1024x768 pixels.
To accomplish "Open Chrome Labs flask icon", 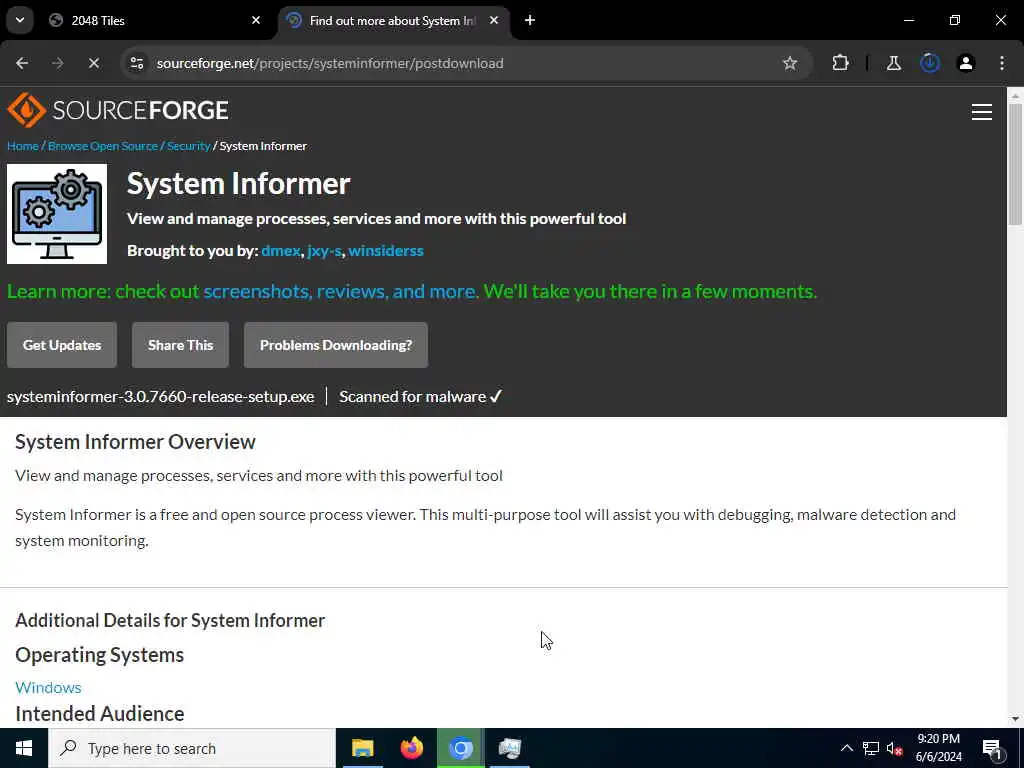I will [893, 63].
